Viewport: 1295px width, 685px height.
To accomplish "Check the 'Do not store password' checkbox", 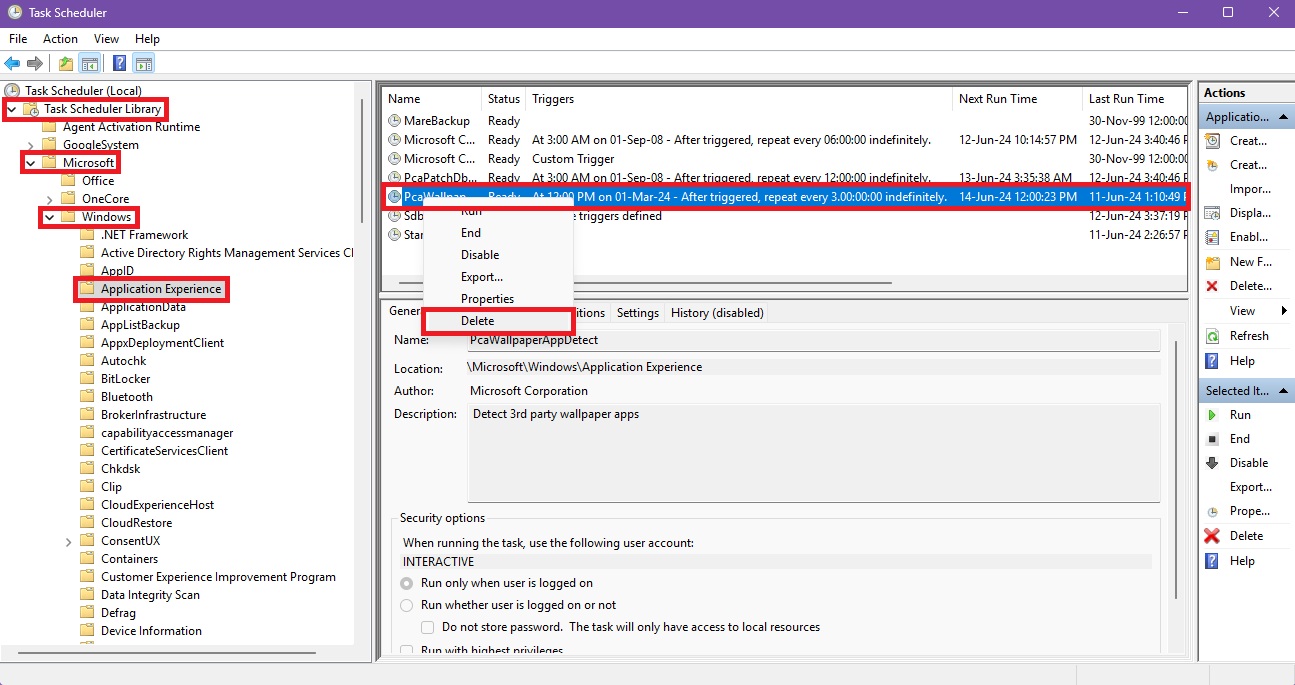I will point(427,627).
